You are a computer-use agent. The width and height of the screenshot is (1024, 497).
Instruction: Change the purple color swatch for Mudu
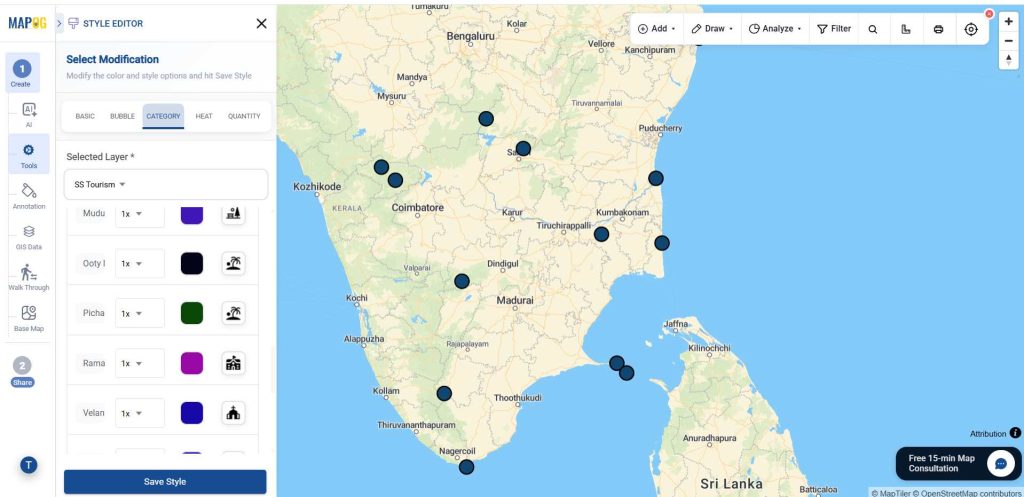click(x=192, y=214)
